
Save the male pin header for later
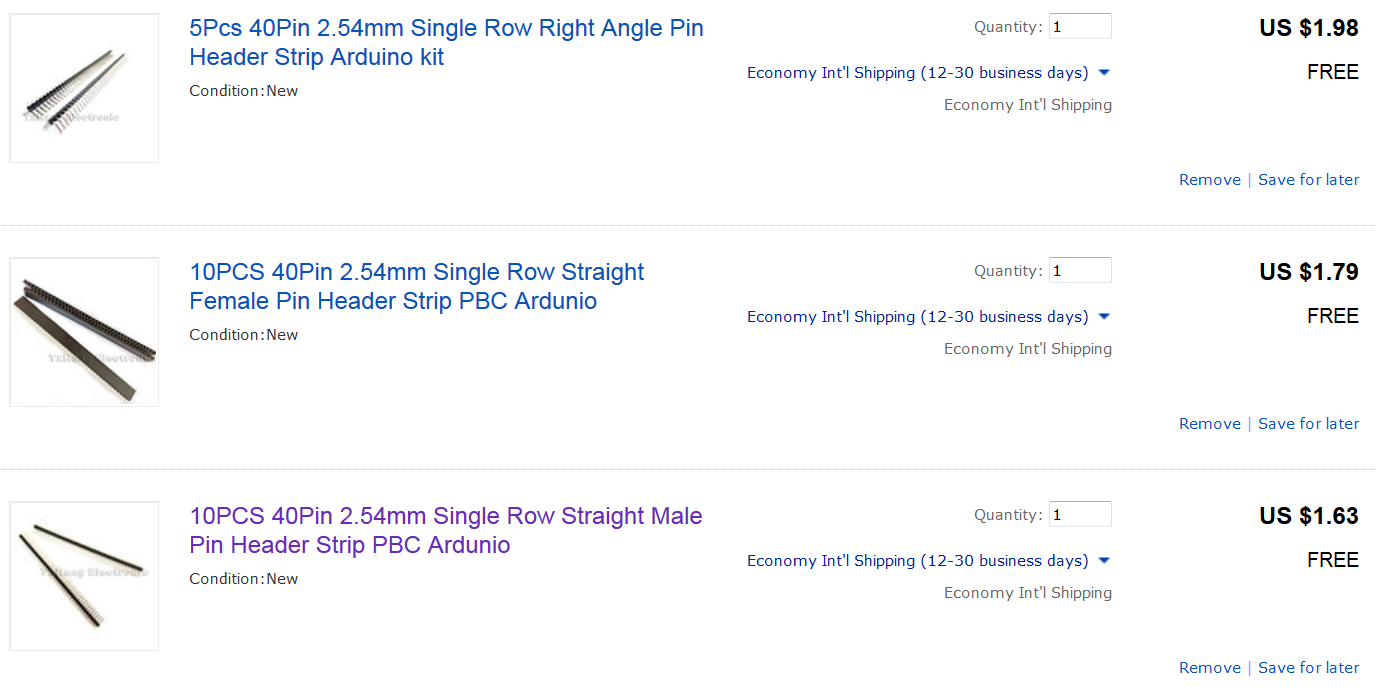(1308, 668)
